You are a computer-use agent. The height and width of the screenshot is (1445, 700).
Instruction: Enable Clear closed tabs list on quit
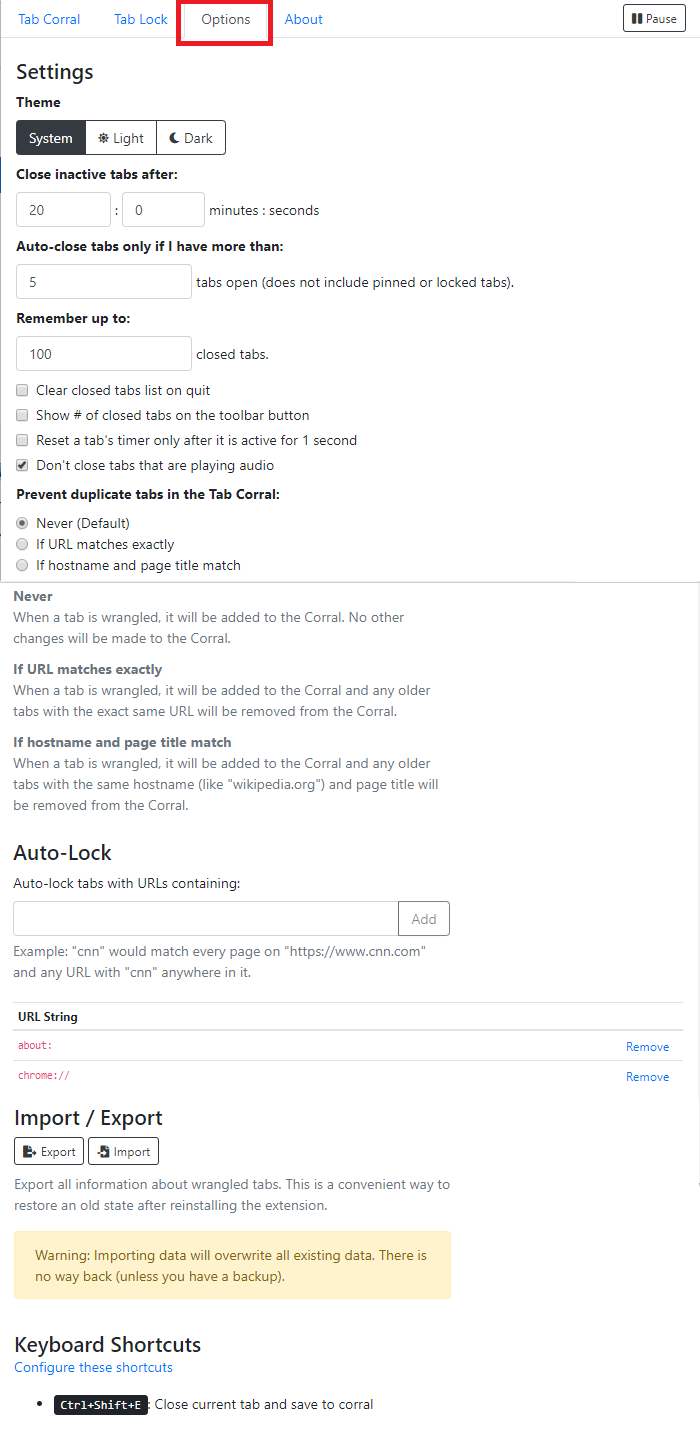coord(22,390)
